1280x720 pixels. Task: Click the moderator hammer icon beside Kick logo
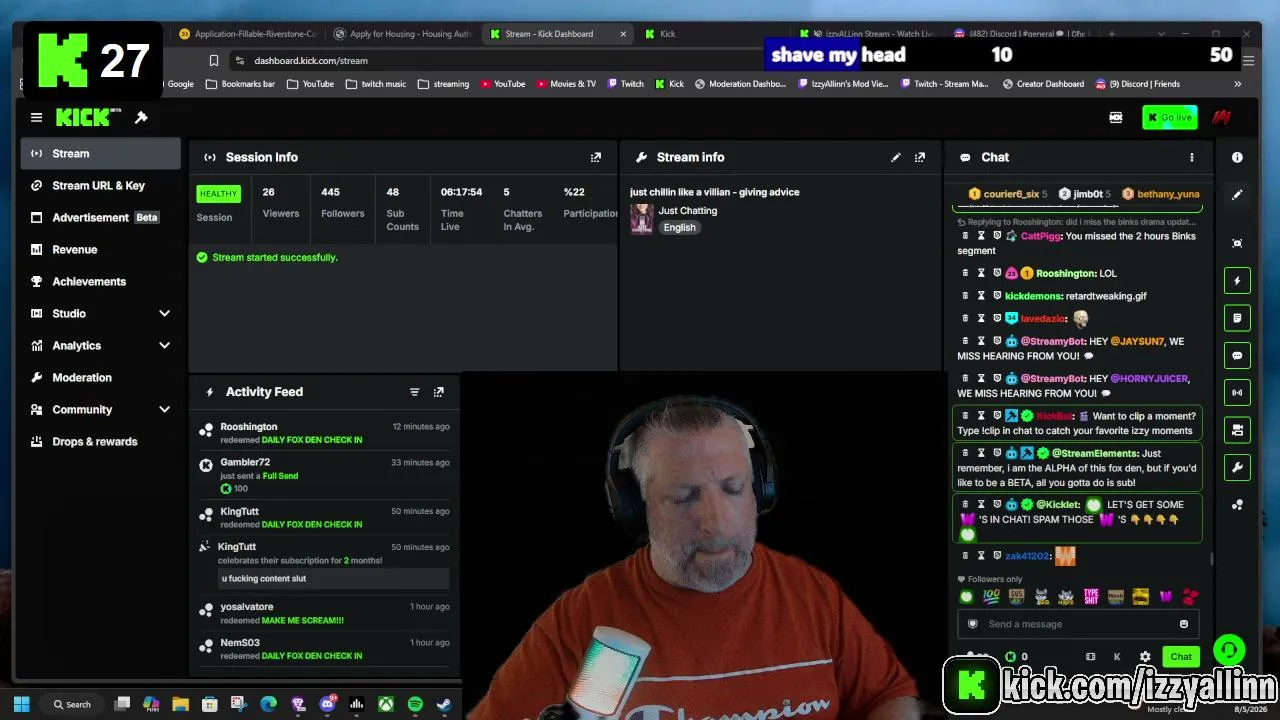click(141, 118)
